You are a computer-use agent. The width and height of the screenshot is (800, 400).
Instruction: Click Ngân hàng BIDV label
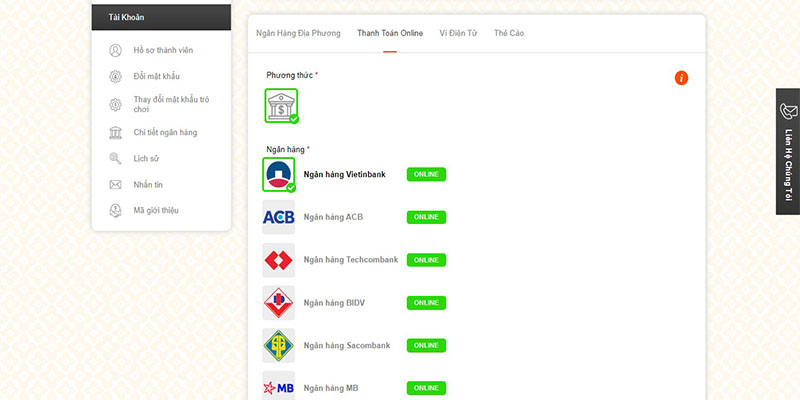click(334, 303)
